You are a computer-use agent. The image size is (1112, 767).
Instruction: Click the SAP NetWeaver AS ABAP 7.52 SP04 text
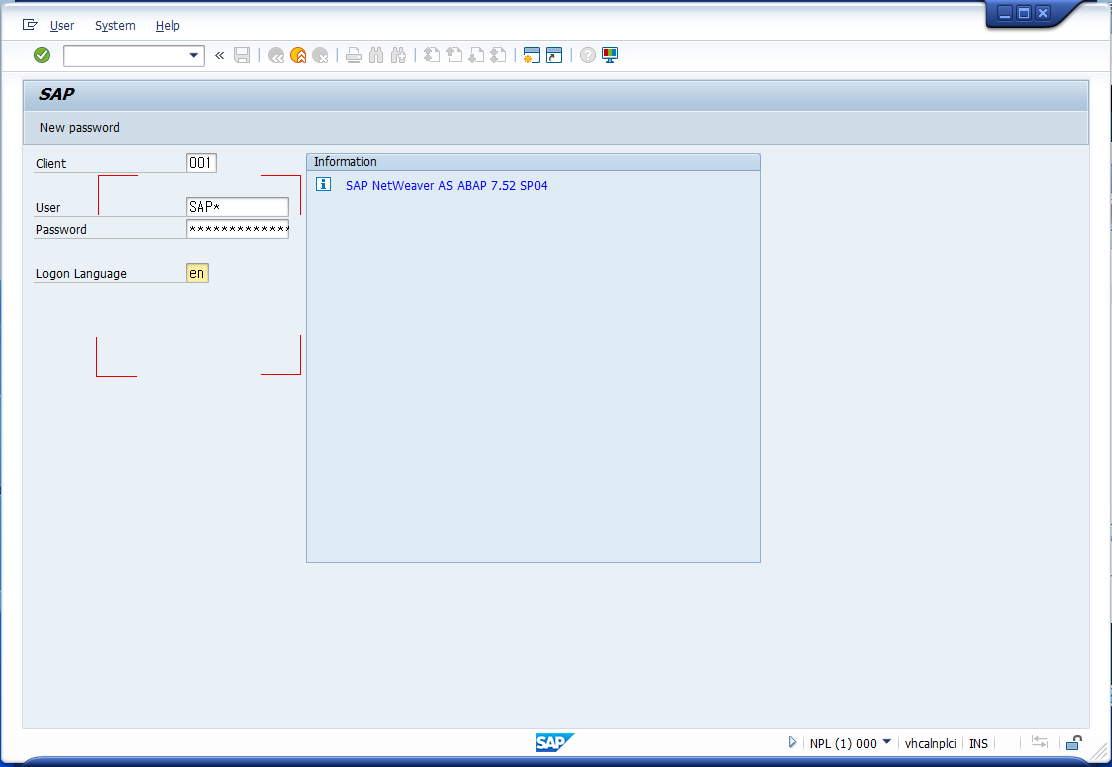[447, 186]
